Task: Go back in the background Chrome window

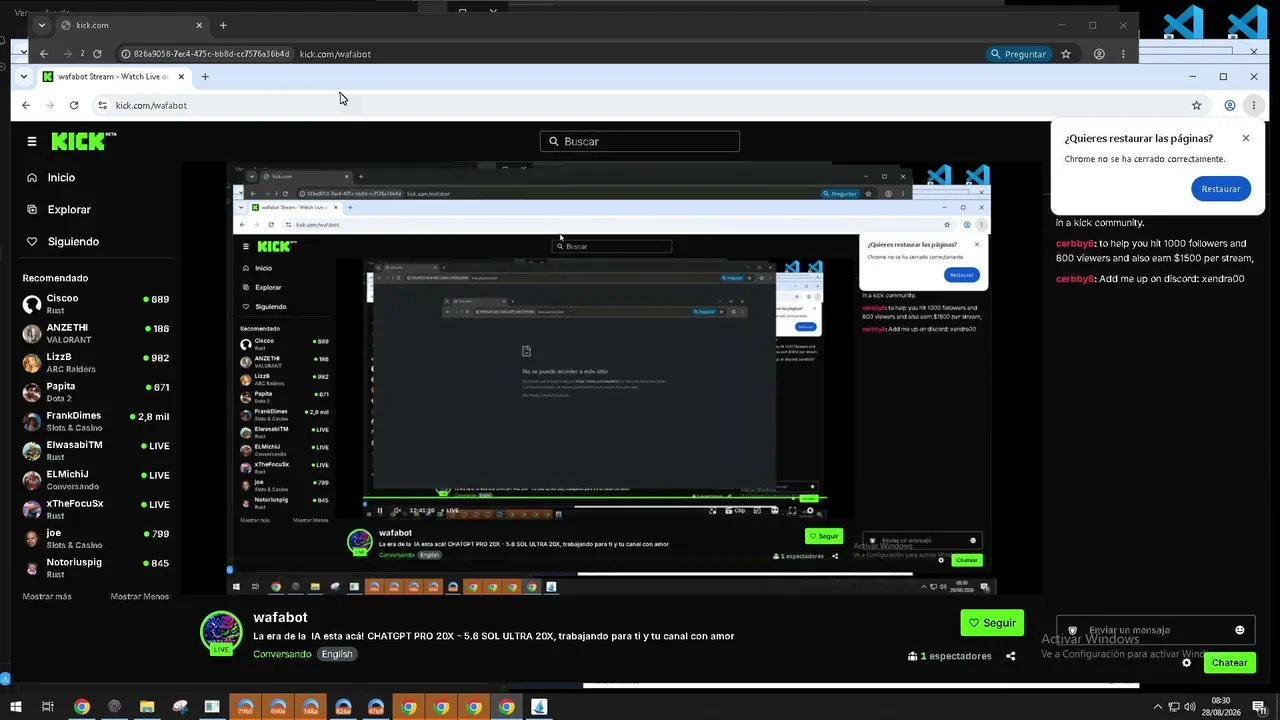Action: click(x=43, y=54)
